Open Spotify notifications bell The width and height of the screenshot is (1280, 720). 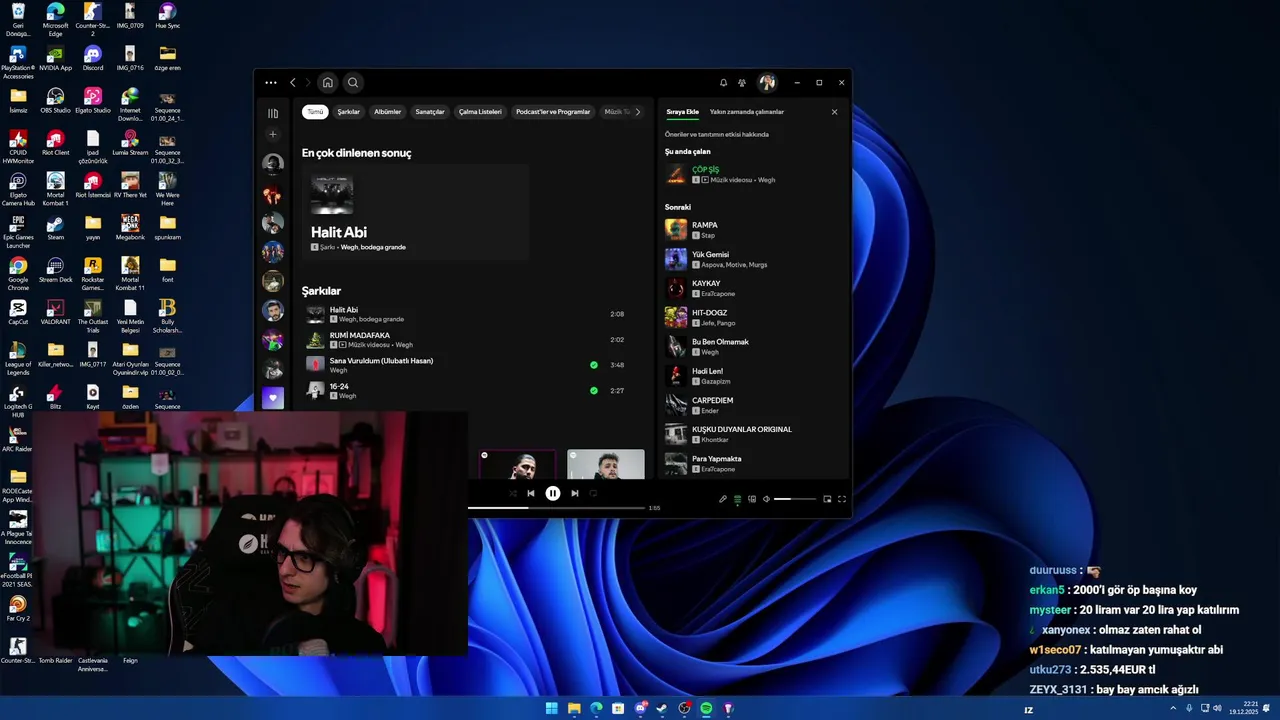click(x=723, y=83)
